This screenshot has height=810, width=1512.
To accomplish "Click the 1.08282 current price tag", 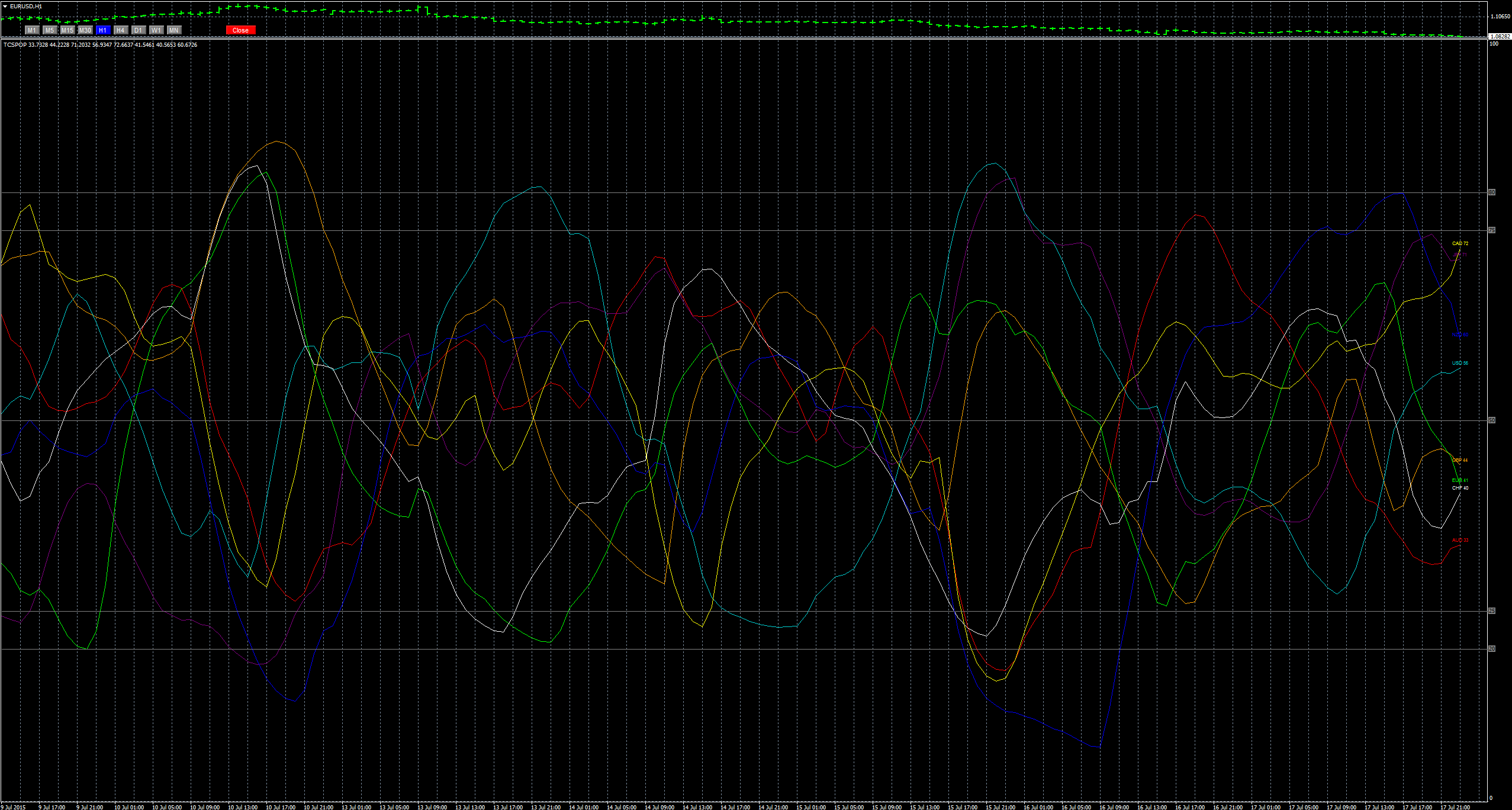I will 1499,36.
